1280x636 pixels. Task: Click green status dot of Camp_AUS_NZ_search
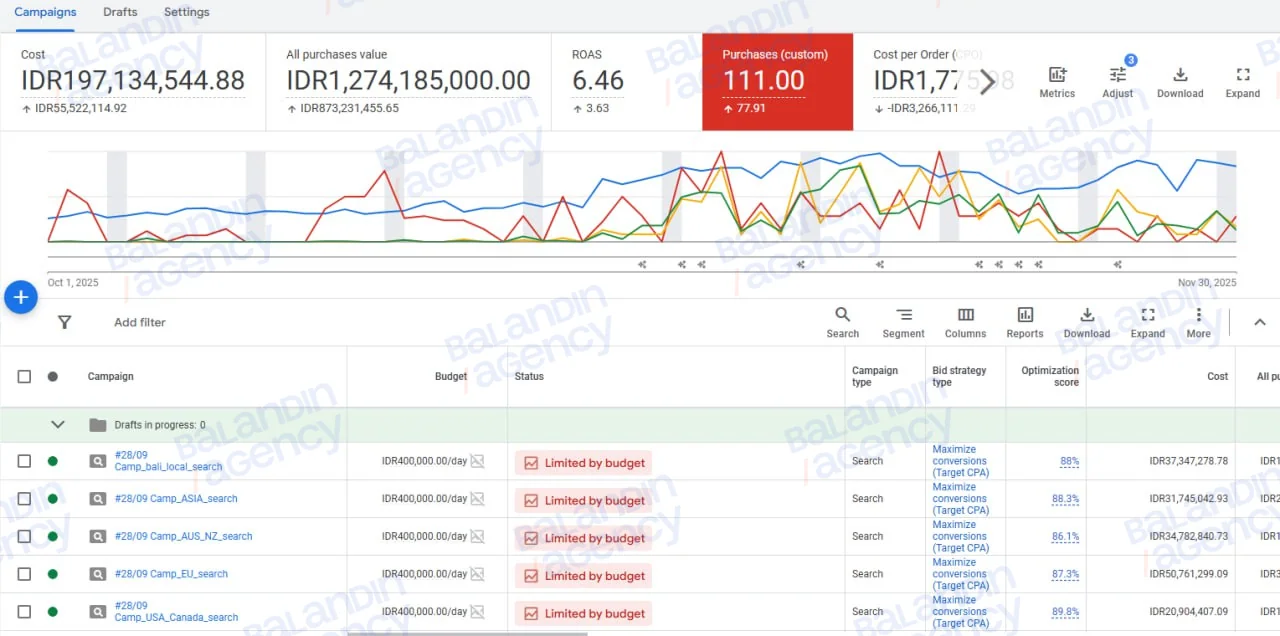click(x=52, y=536)
